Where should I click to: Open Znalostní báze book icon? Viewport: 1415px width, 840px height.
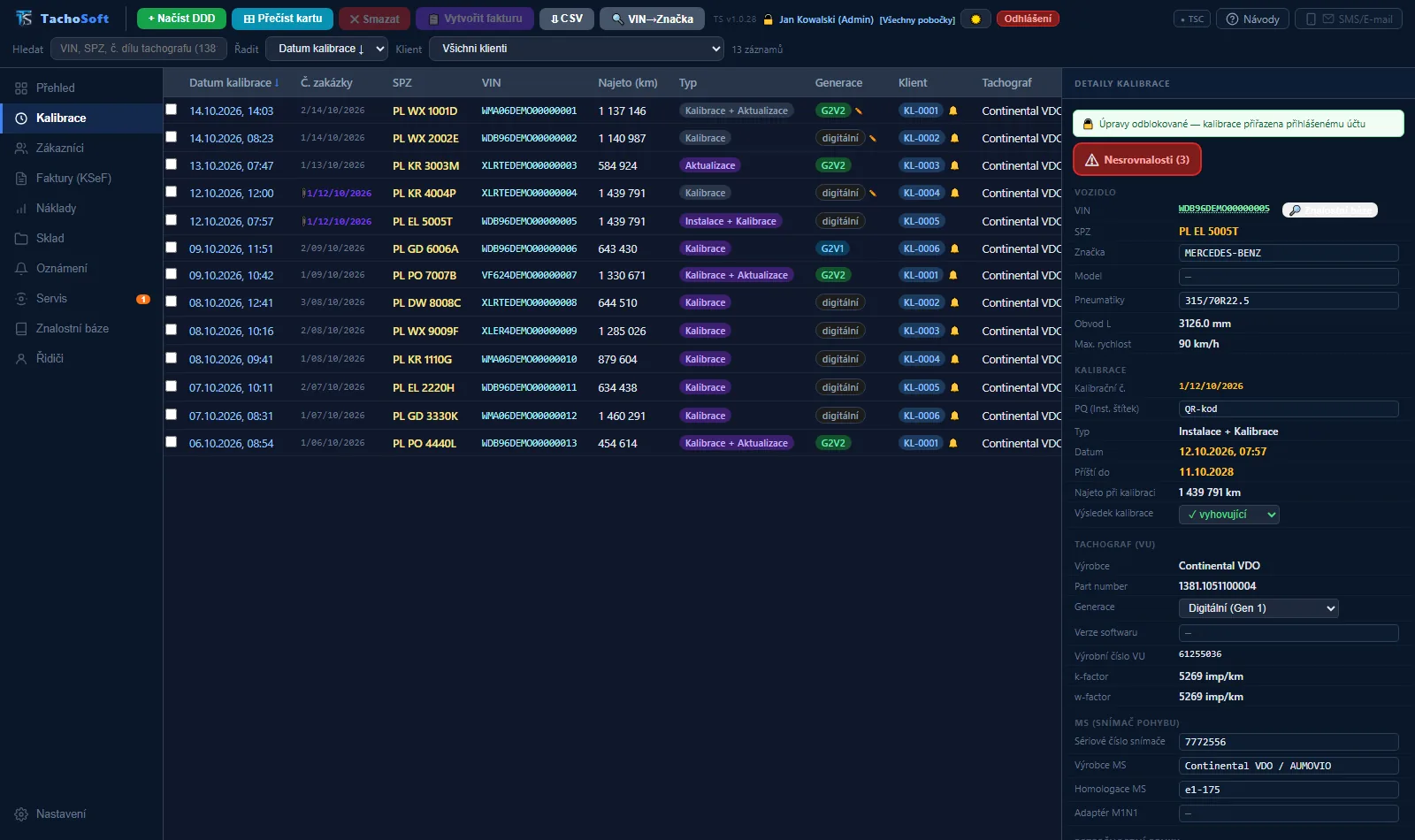(x=21, y=329)
